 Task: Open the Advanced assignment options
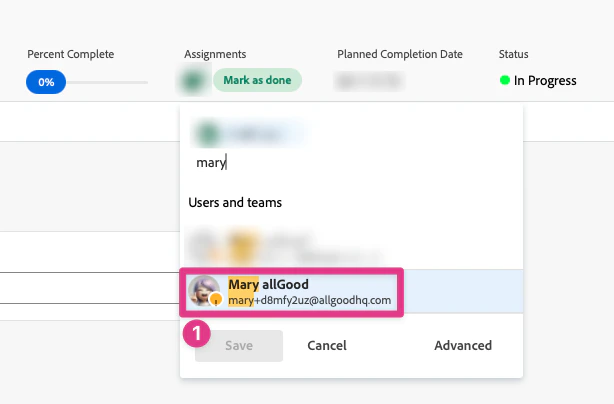coord(463,346)
